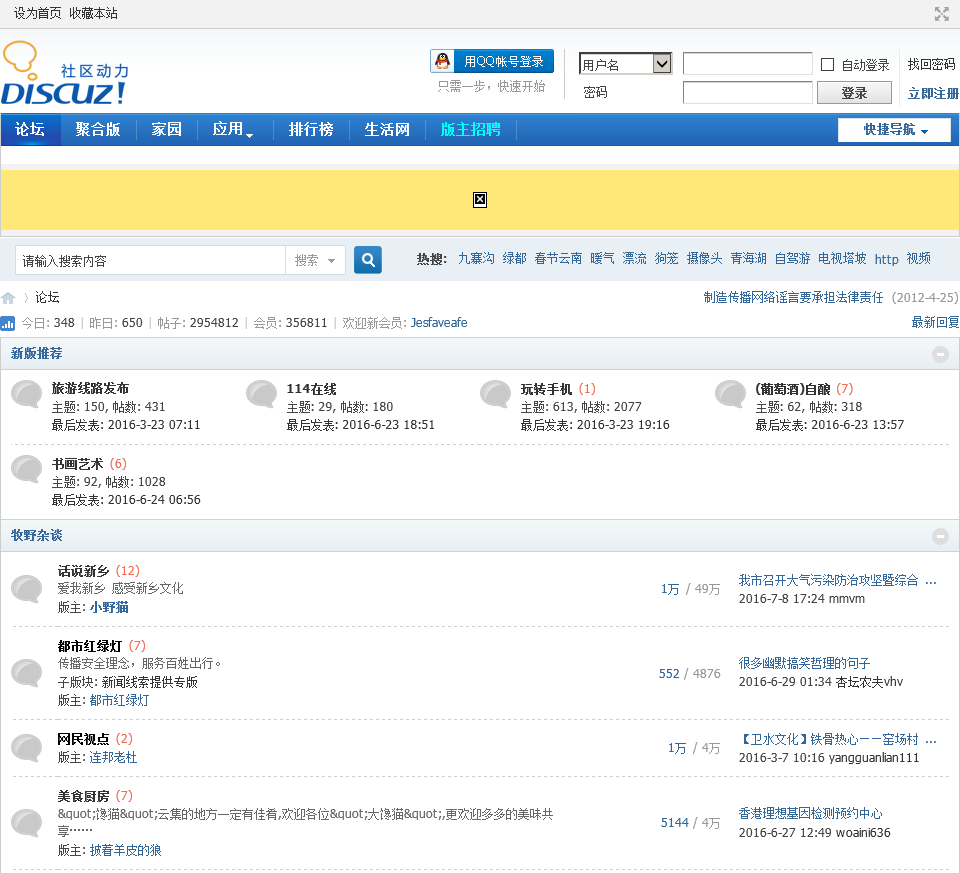Viewport: 960px width, 873px height.
Task: Click the bubble icon beside 都市红绿灯
Action: (x=27, y=673)
